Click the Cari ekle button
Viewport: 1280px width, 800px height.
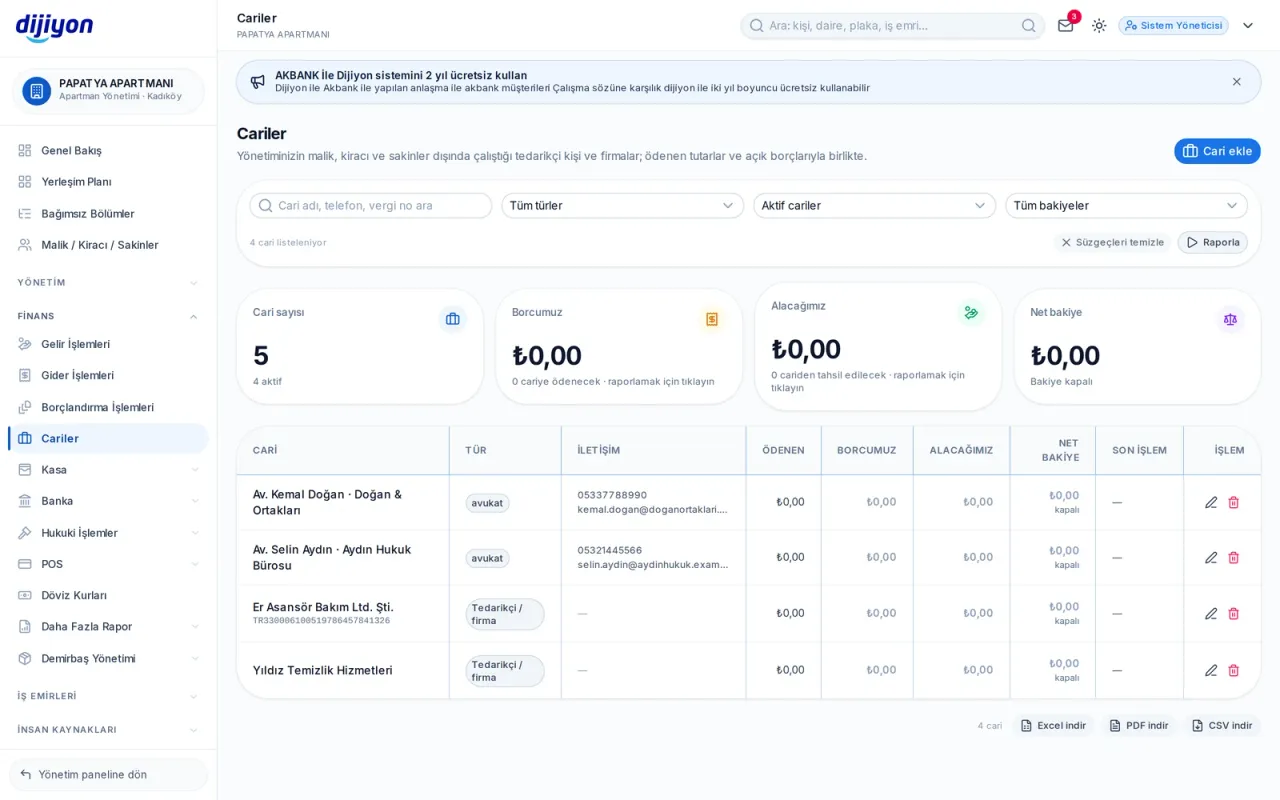1217,151
